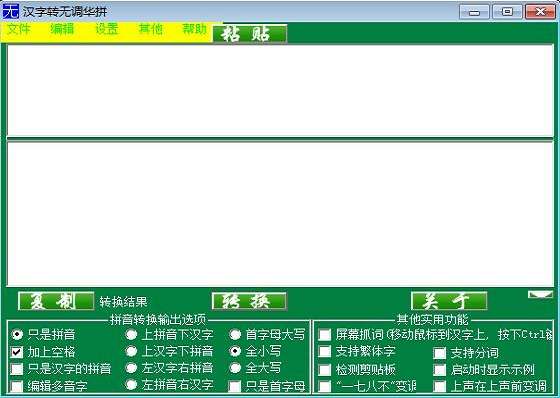Click the app icon in the title bar
Image resolution: width=560 pixels, height=398 pixels.
(x=10, y=11)
